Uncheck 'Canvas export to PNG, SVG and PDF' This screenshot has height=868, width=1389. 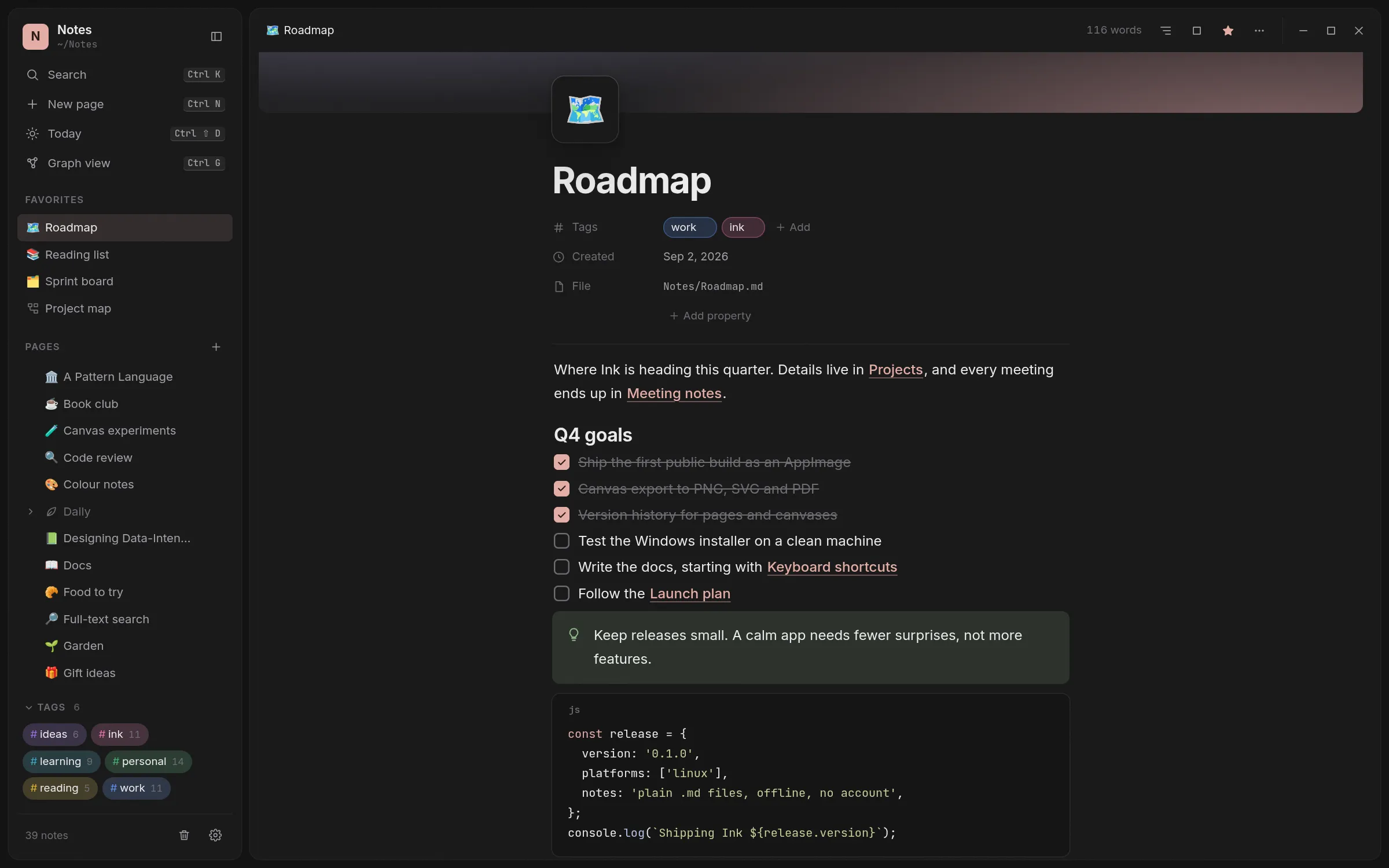coord(561,488)
